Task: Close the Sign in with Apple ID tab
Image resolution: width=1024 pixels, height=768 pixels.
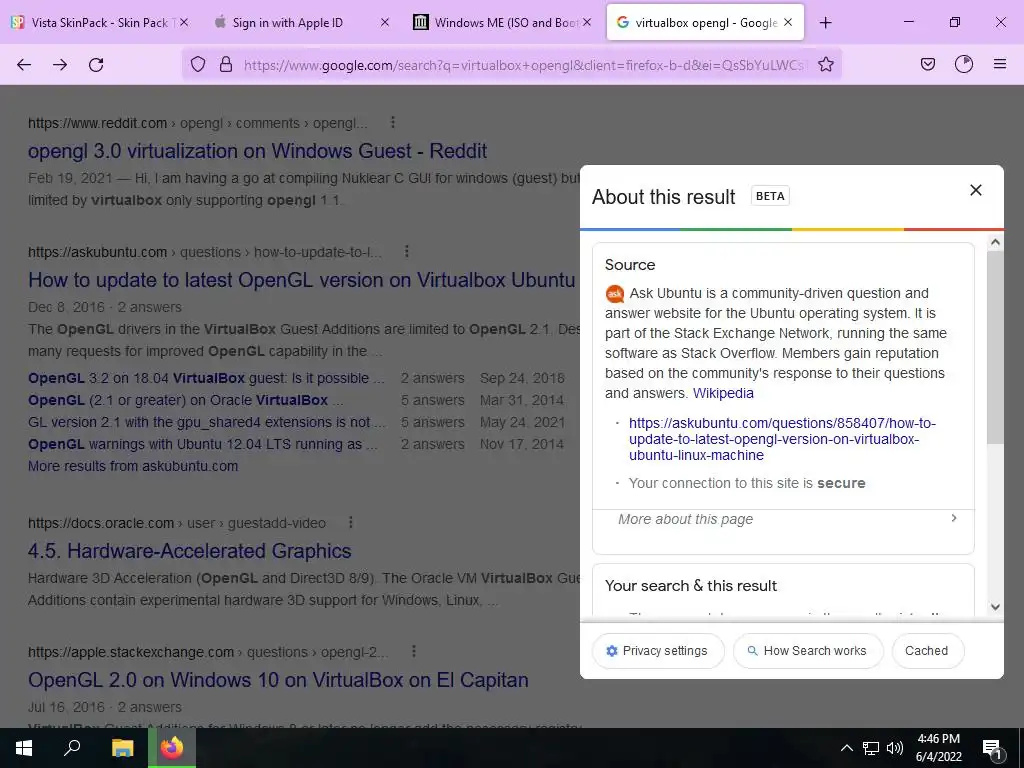Action: coord(385,22)
